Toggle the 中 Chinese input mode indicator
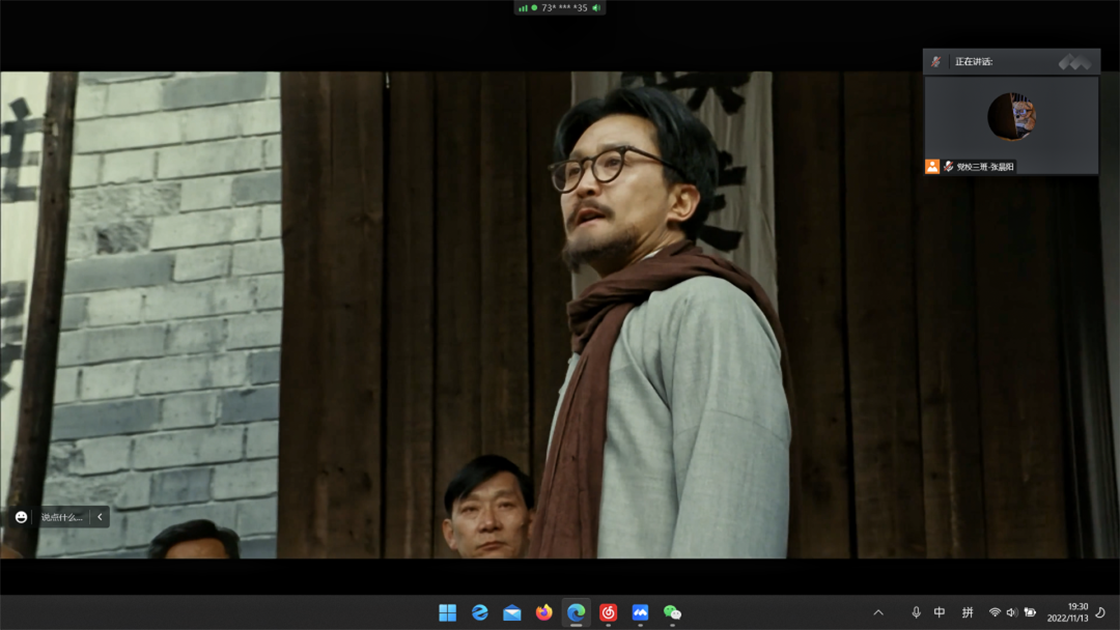1120x630 pixels. [x=940, y=613]
